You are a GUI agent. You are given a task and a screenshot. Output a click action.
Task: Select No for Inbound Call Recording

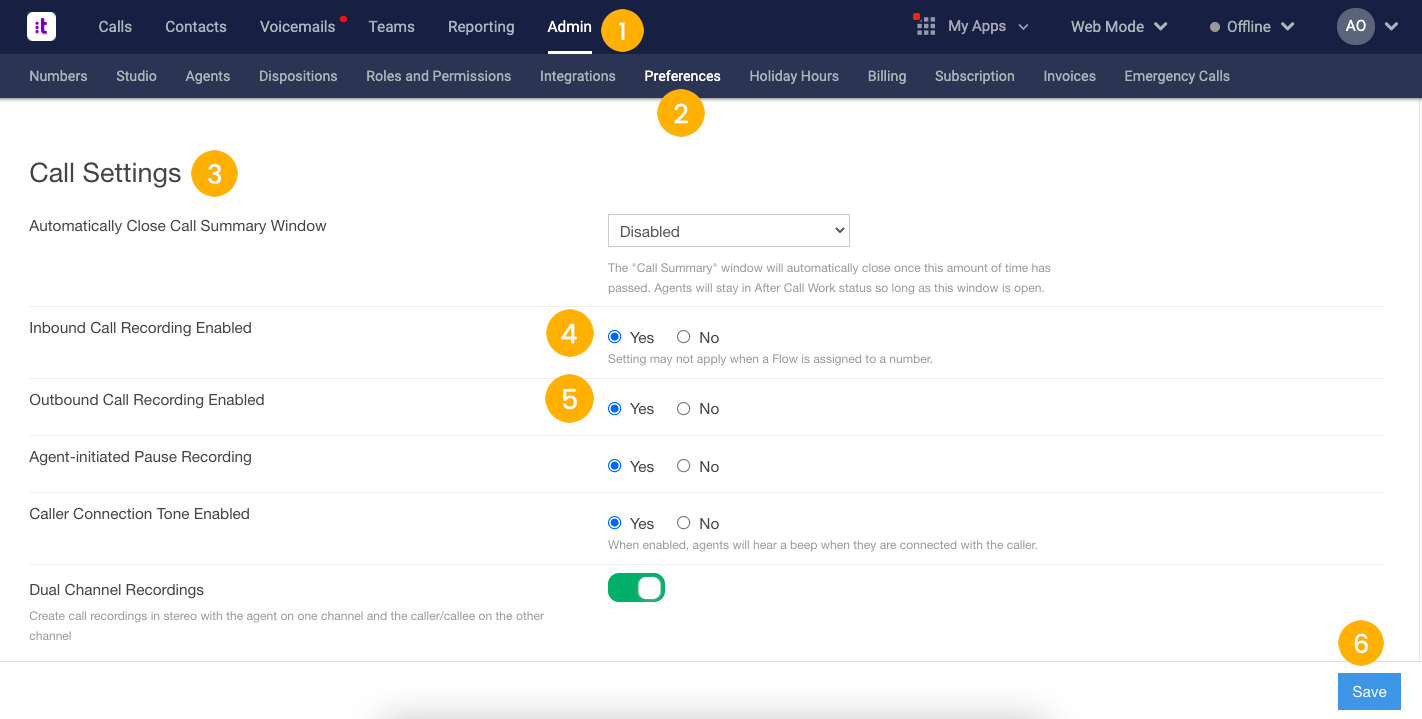[x=684, y=337]
